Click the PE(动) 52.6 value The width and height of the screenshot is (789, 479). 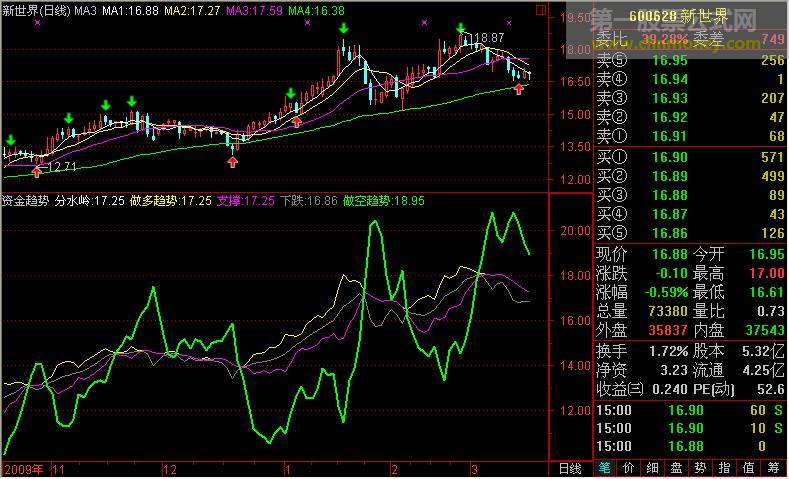[x=773, y=389]
